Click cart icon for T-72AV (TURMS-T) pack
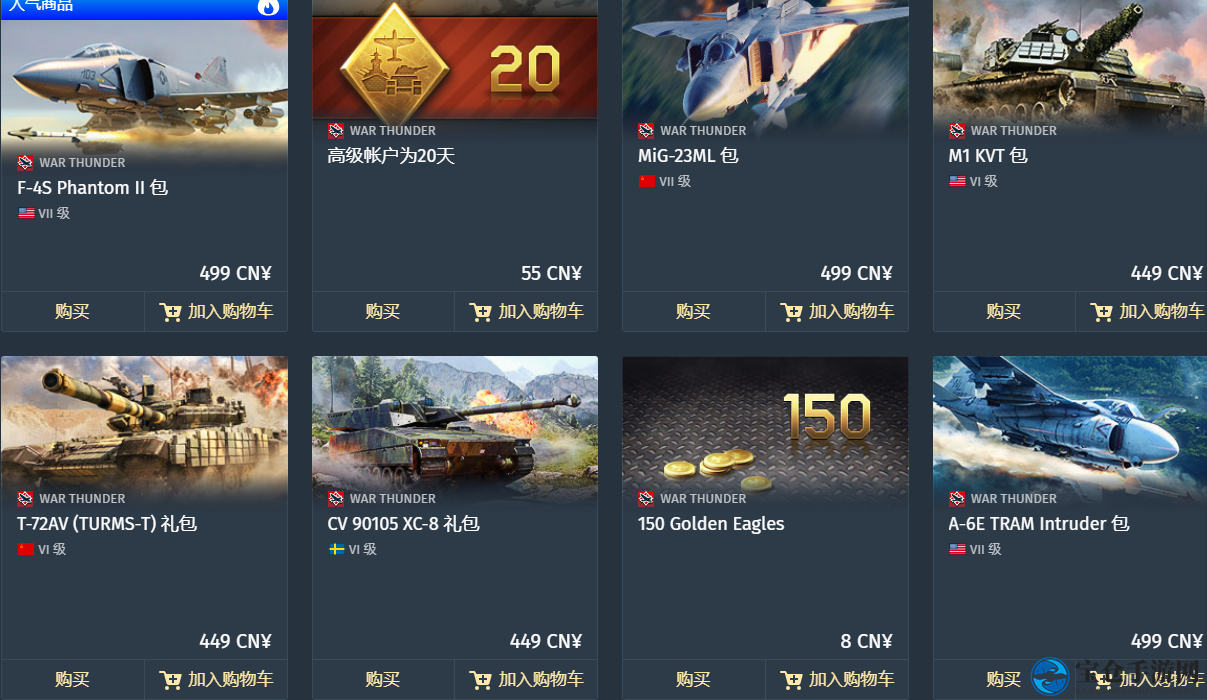 pos(170,680)
